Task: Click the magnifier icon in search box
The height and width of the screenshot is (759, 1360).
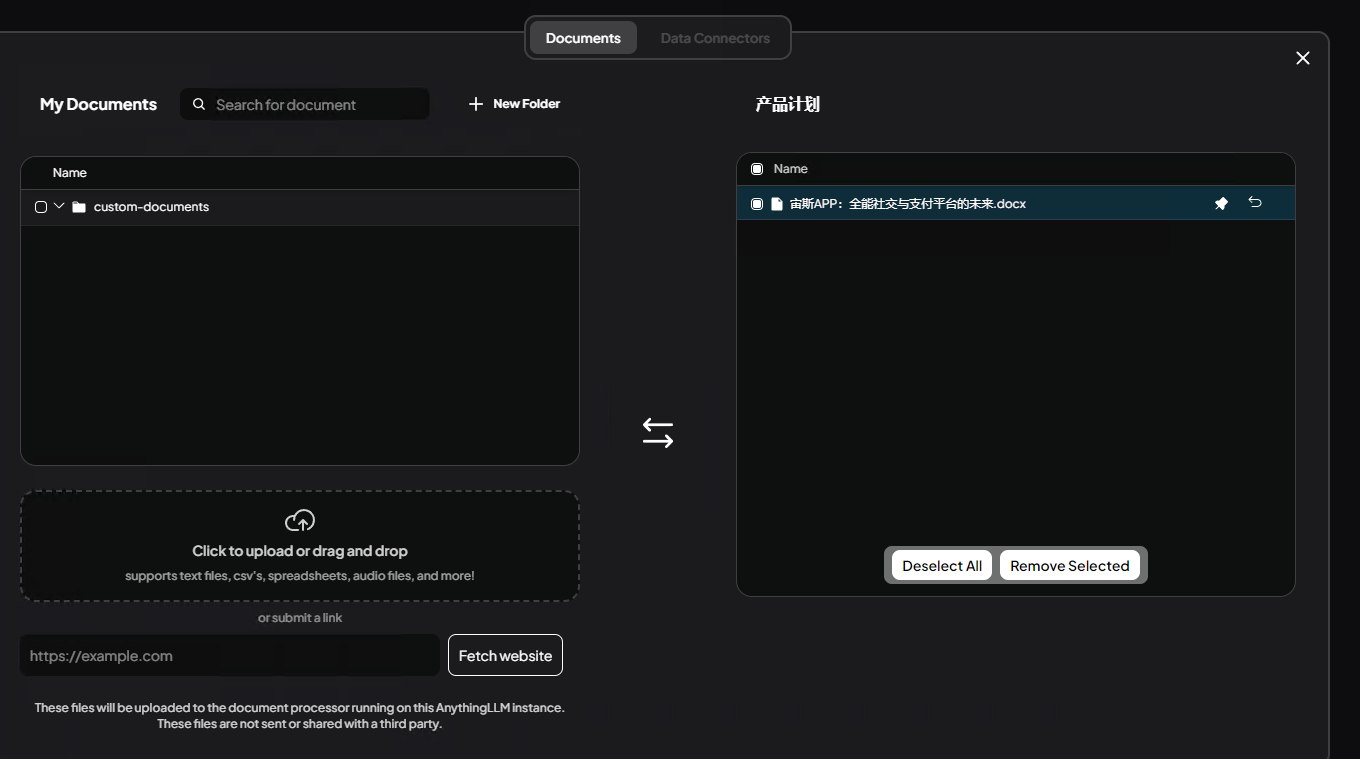Action: click(x=199, y=104)
